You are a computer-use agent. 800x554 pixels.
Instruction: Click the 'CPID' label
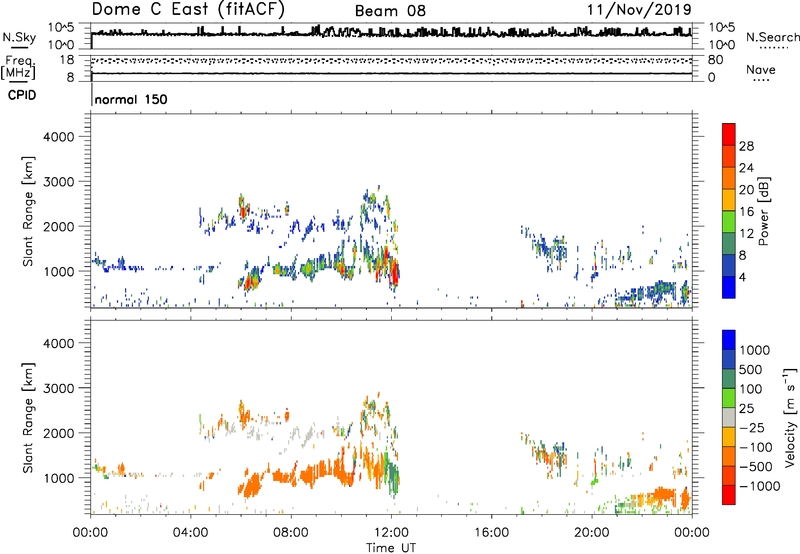pos(22,95)
